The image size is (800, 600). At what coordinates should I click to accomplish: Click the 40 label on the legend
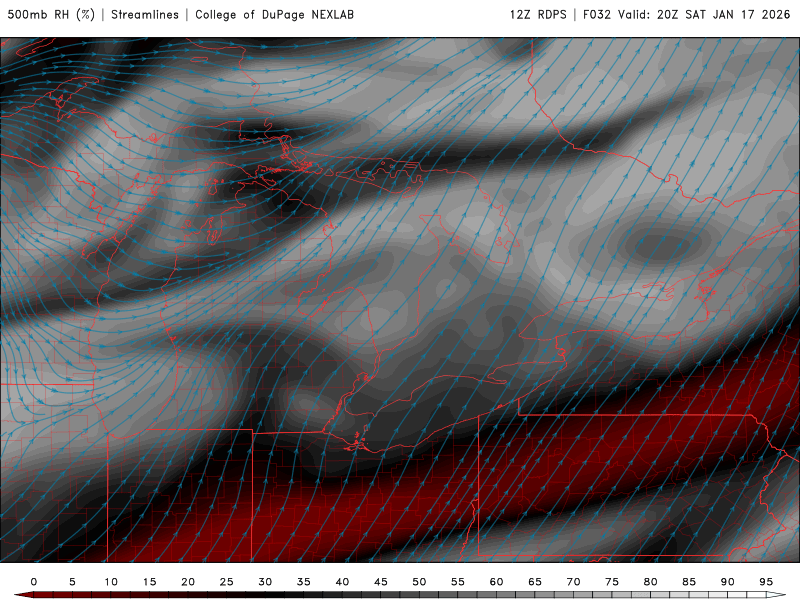(342, 582)
